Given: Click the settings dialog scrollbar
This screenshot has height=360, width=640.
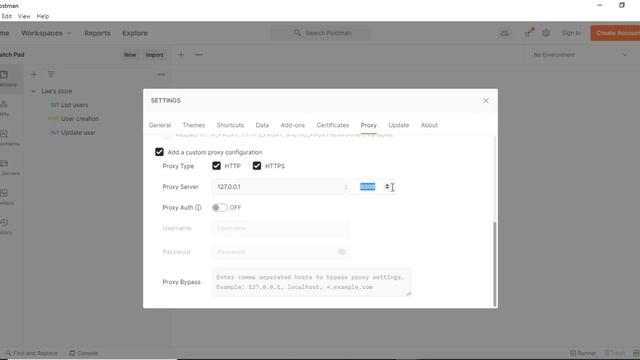Looking at the screenshot, I should click(x=495, y=263).
